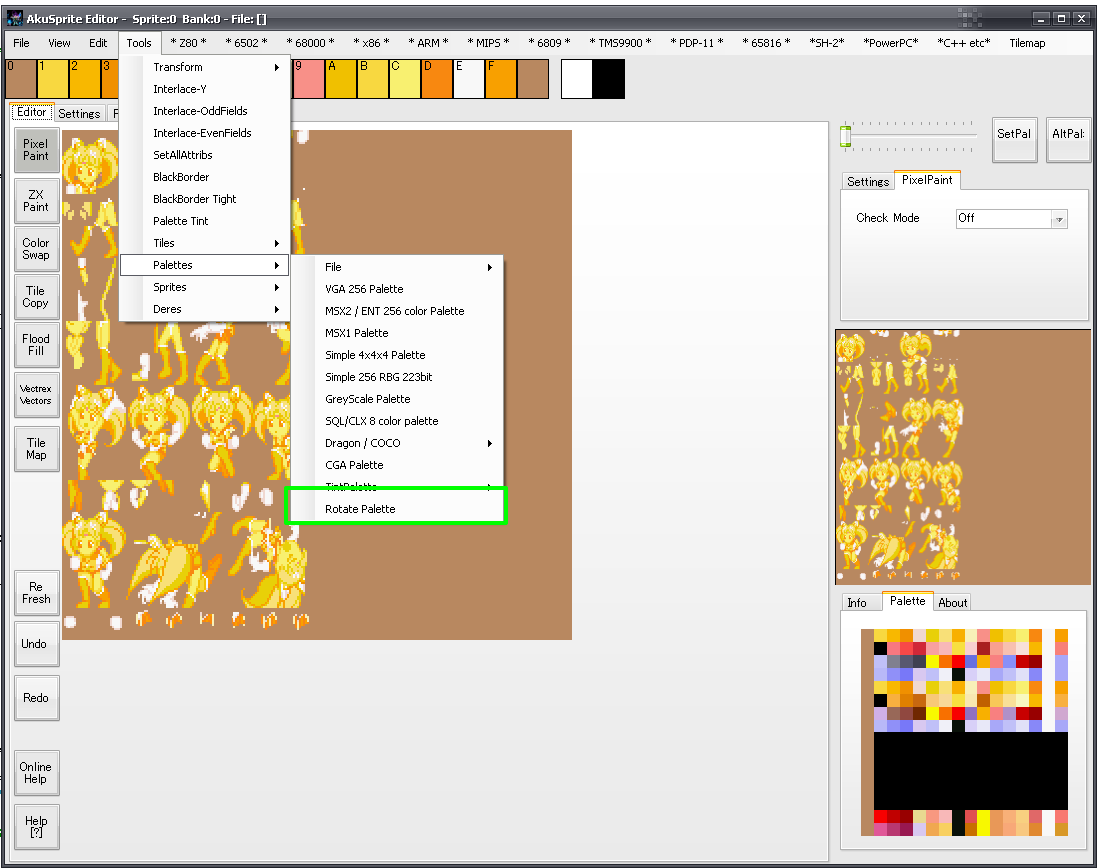Open the * 65816 * menu
This screenshot has width=1097, height=868.
(767, 43)
